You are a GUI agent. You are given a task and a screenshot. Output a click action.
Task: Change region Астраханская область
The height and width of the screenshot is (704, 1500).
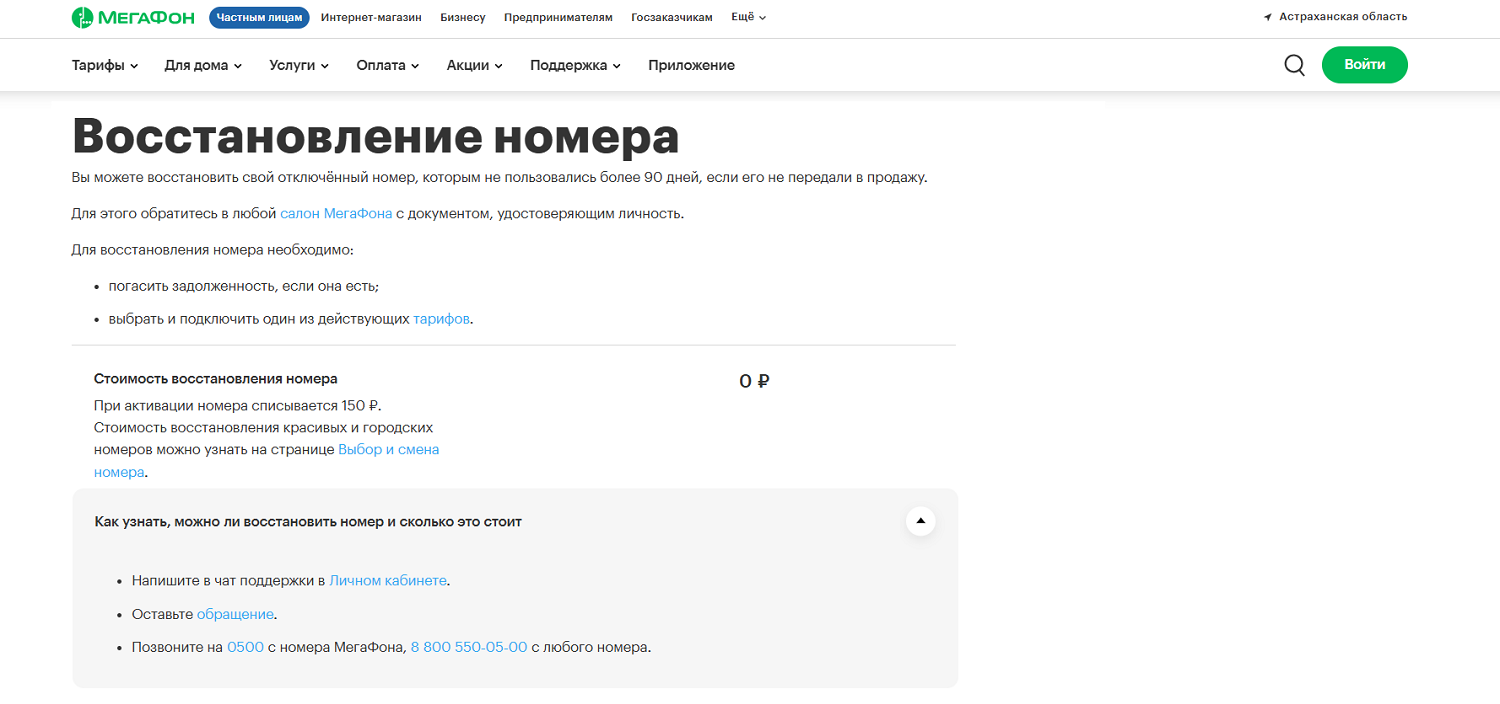(x=1343, y=17)
